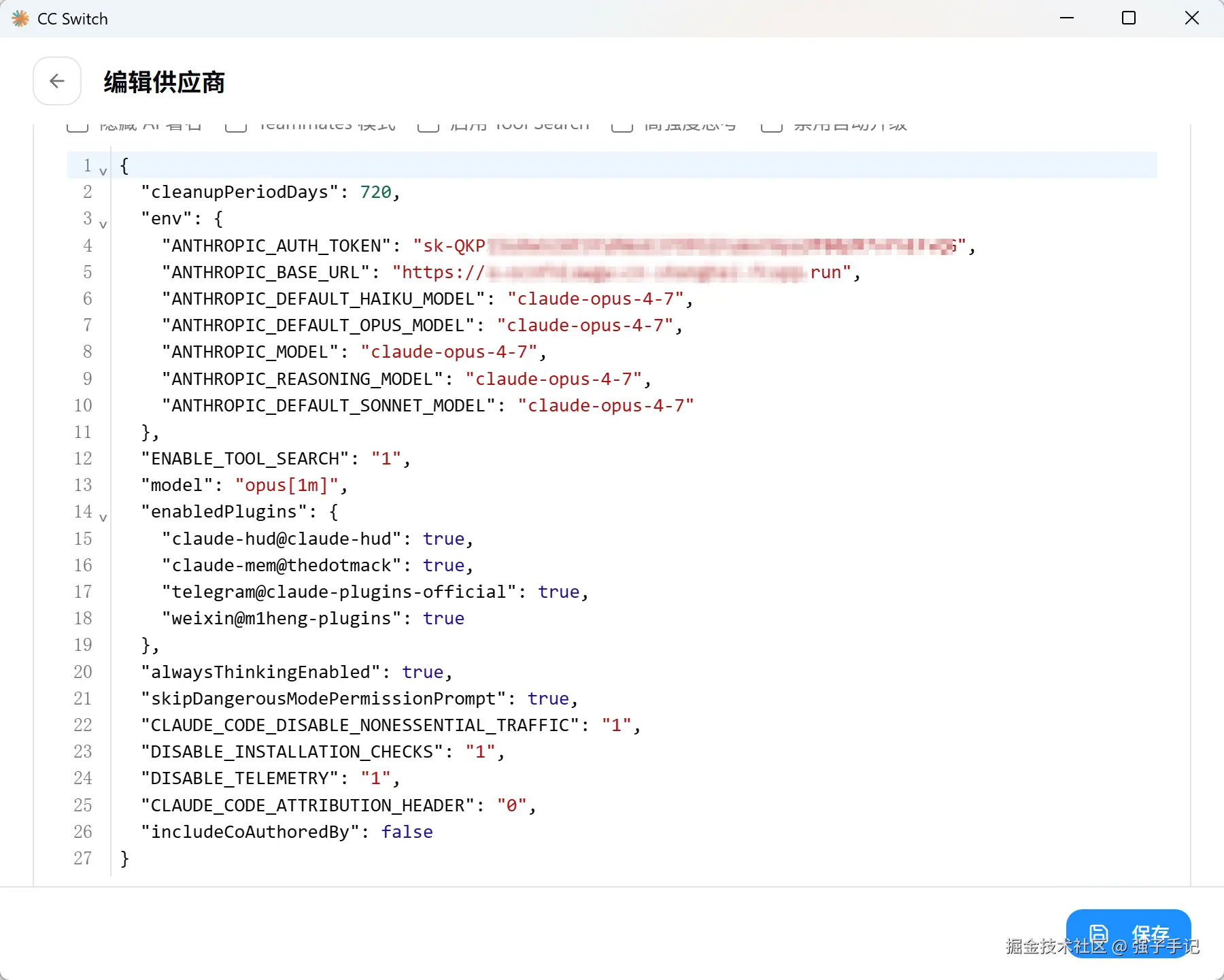Collapse the root object fold arrow on line 1

(103, 171)
